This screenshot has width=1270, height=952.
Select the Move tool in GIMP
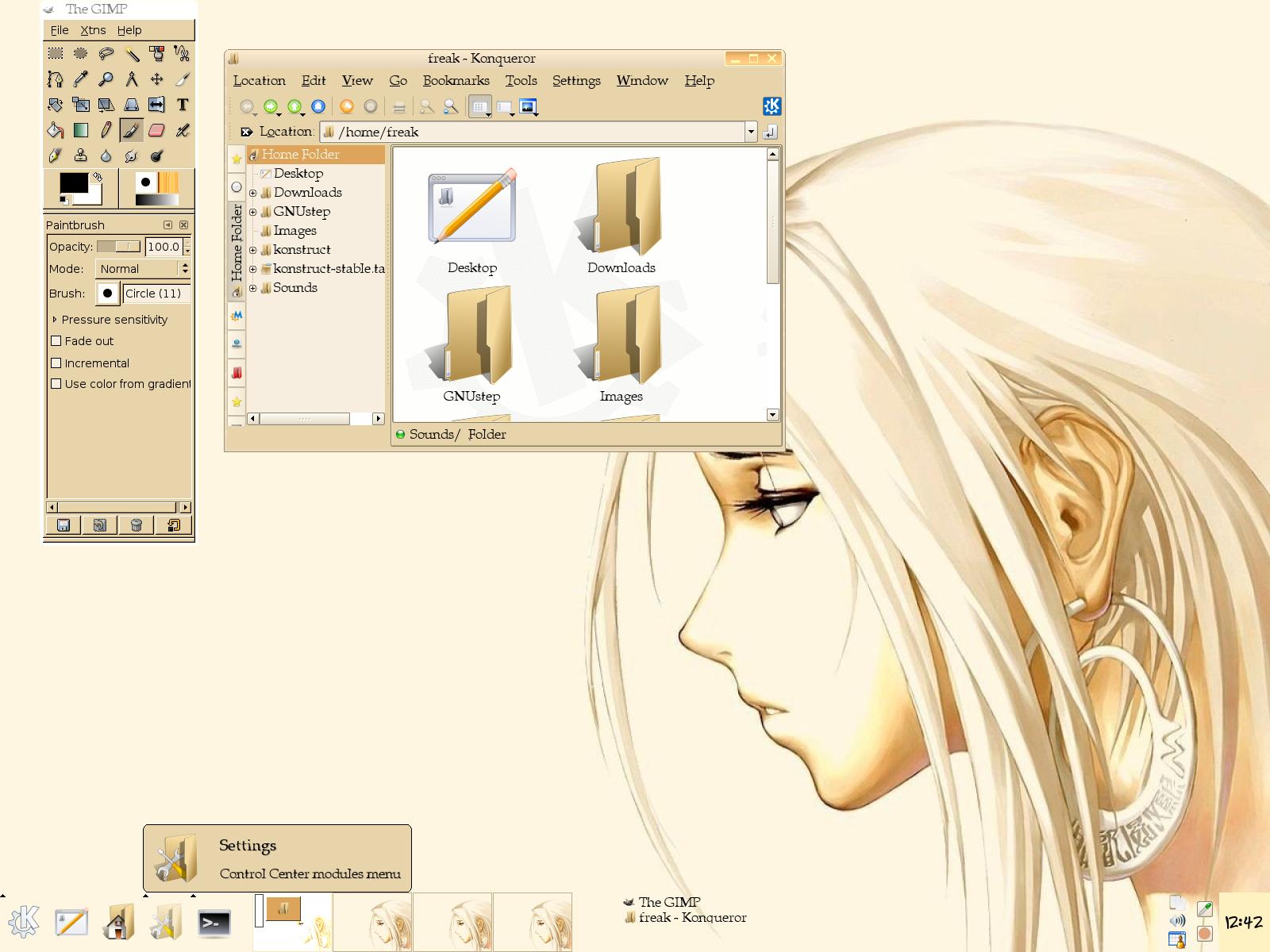coord(156,79)
